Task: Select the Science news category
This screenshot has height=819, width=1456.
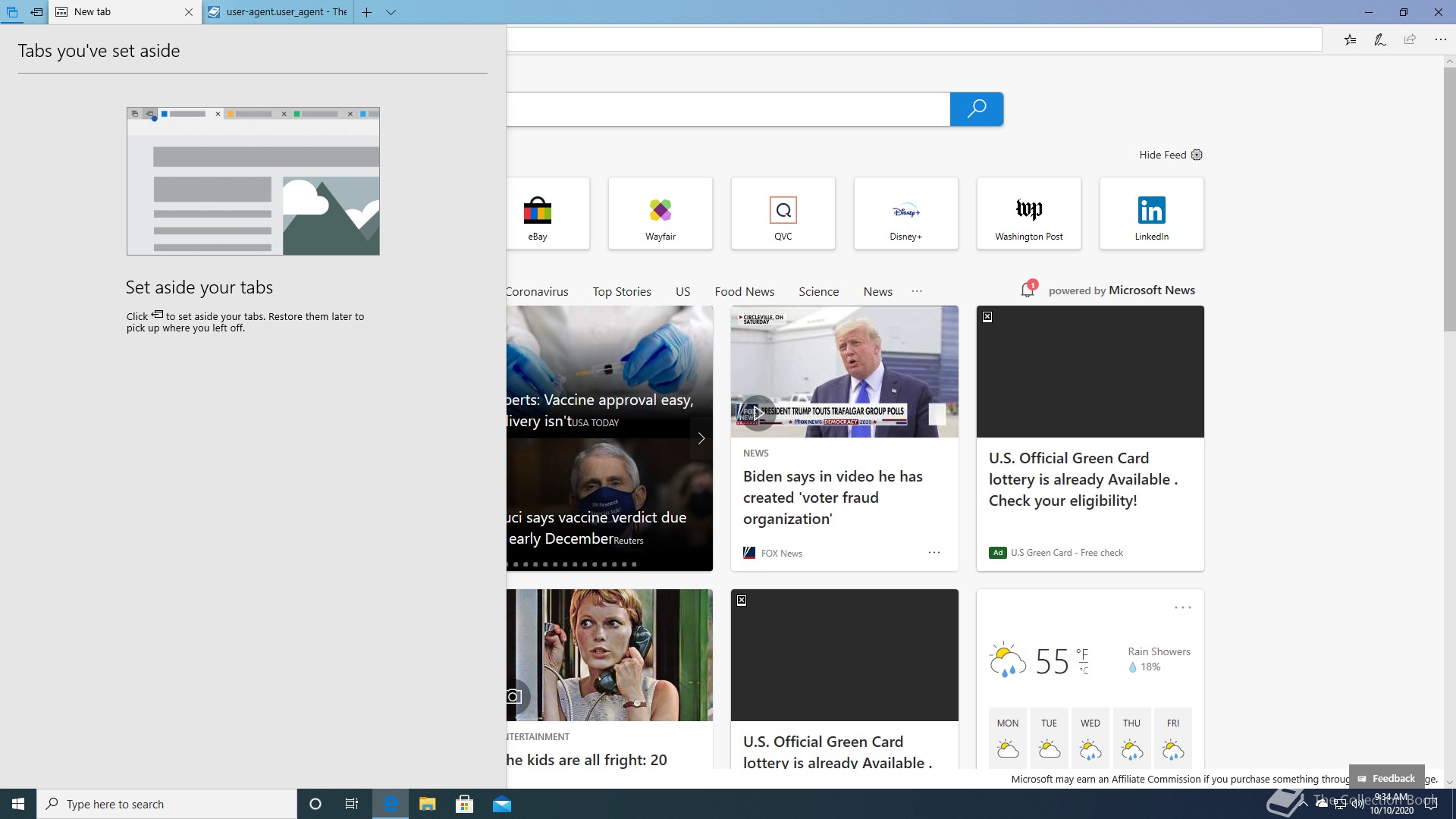Action: point(818,291)
